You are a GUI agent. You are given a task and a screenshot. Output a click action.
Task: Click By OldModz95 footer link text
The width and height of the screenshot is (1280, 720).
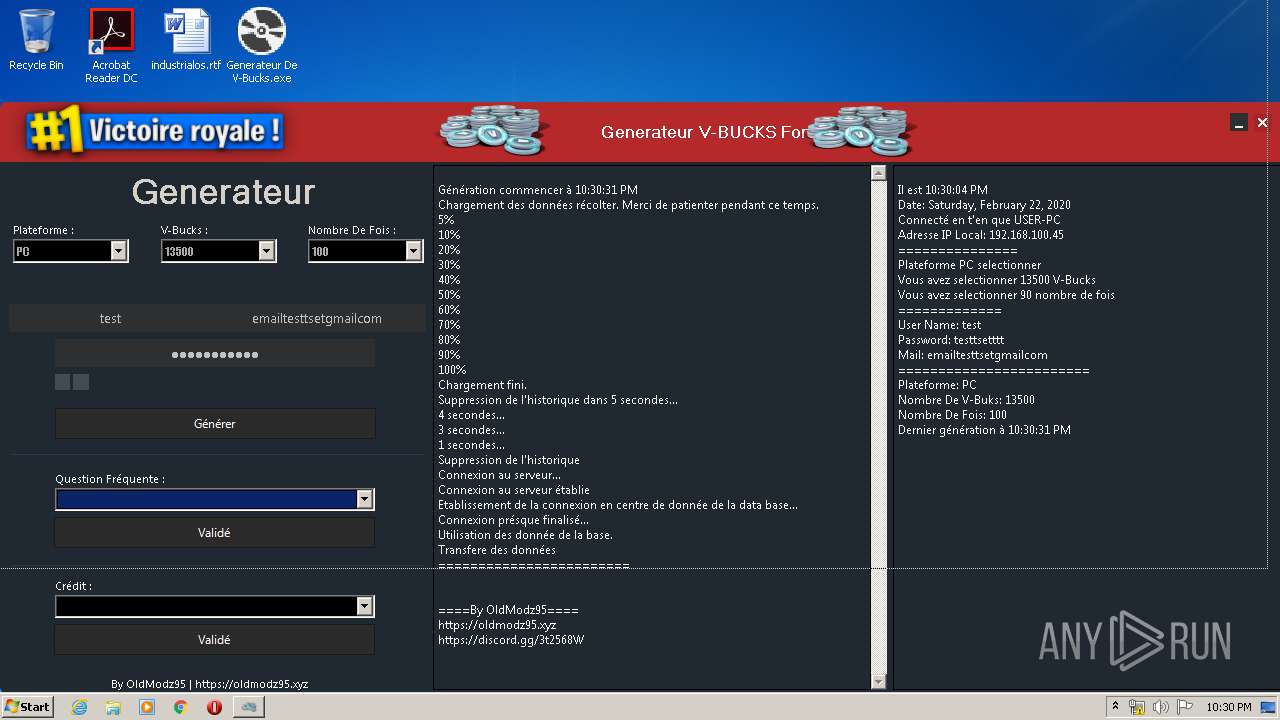click(210, 684)
